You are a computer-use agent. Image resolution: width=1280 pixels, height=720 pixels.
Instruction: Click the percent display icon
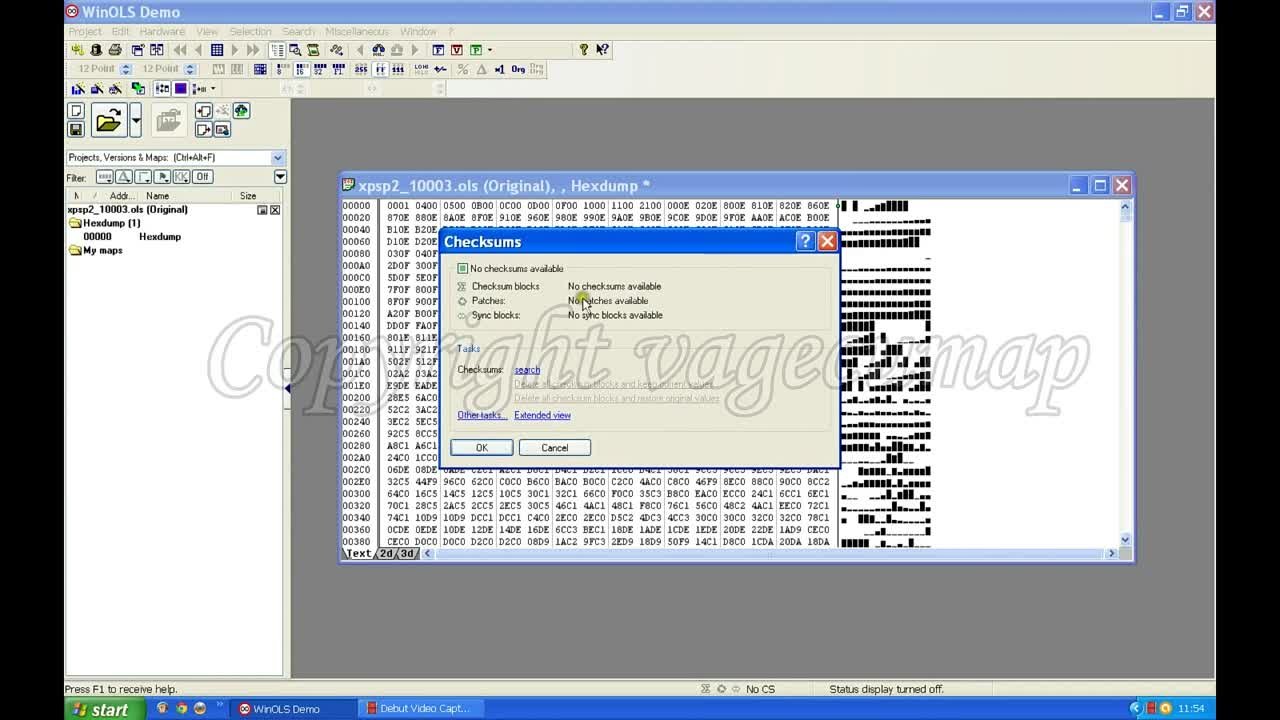click(462, 69)
